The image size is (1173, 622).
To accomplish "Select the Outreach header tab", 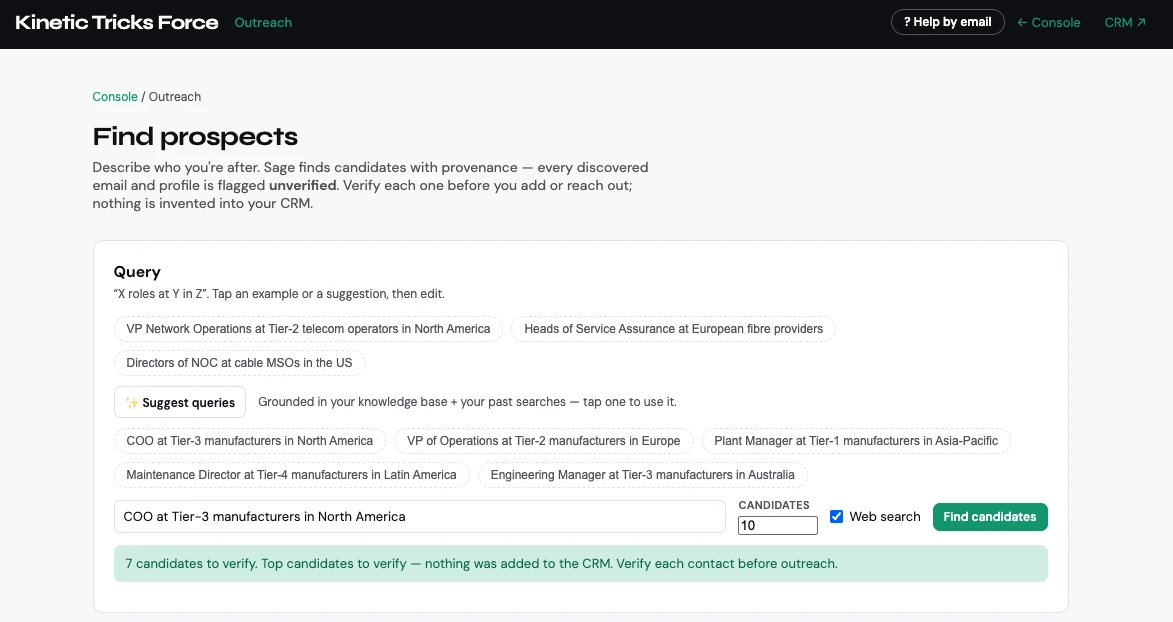I will 263,22.
